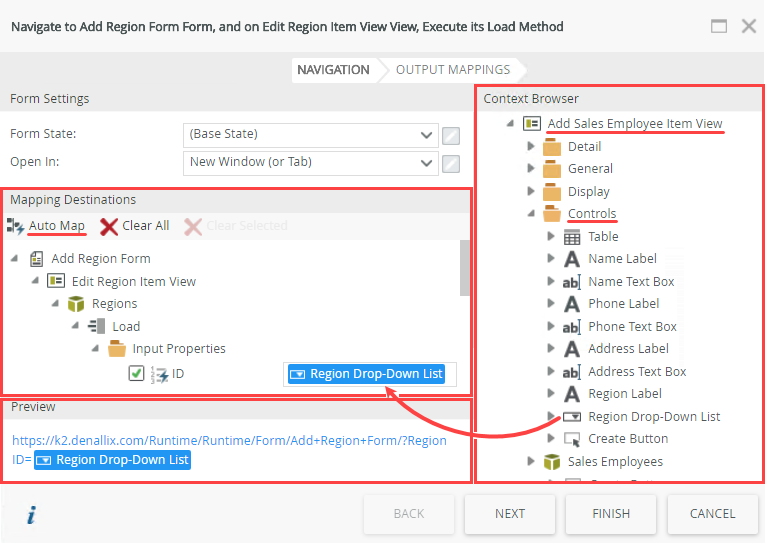Click the Create Button control icon
765x543 pixels.
pyautogui.click(x=572, y=439)
